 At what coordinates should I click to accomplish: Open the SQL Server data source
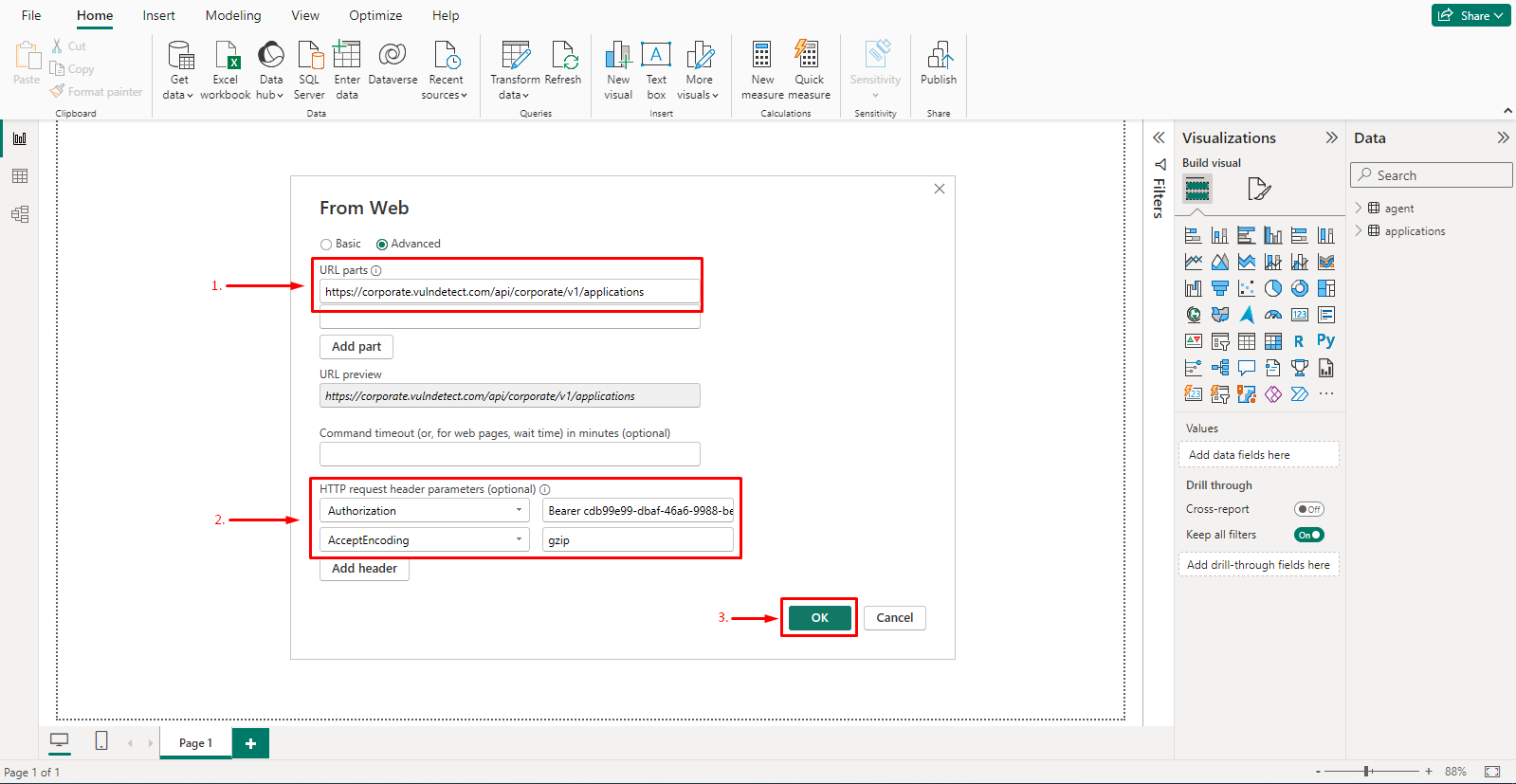[309, 56]
